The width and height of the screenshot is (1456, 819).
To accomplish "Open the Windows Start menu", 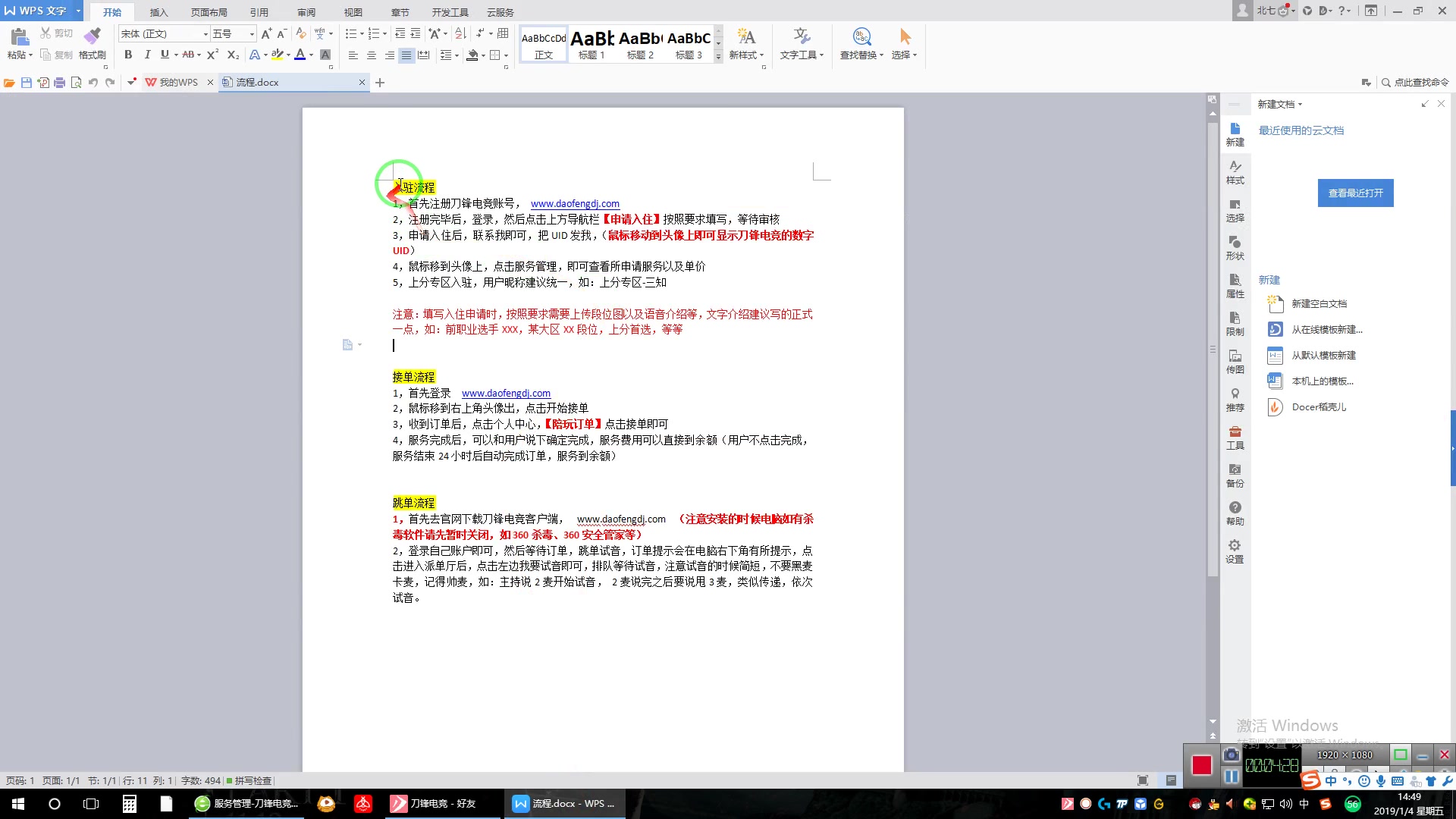I will (18, 804).
